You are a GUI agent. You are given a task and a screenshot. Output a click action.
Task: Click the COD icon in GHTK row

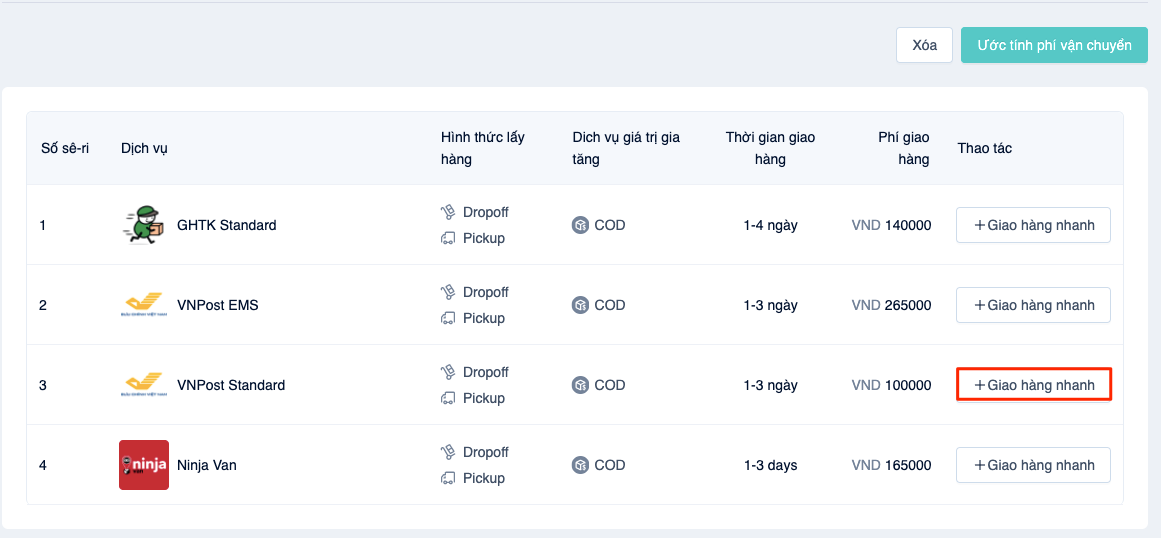580,225
